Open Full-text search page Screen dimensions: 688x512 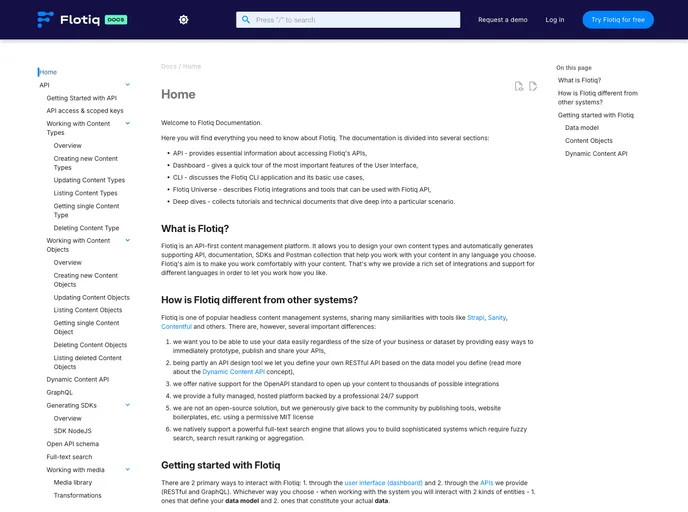click(69, 457)
